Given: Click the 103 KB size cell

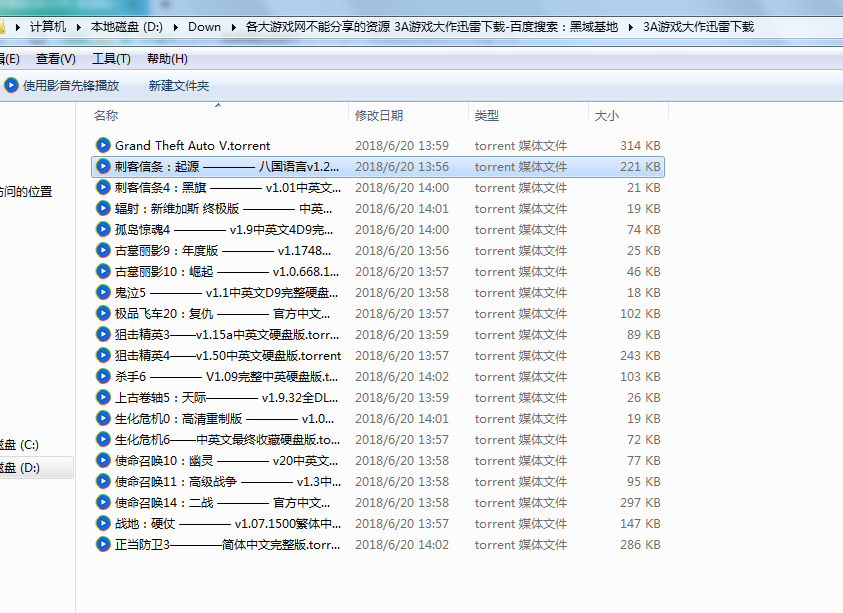Looking at the screenshot, I should 640,376.
